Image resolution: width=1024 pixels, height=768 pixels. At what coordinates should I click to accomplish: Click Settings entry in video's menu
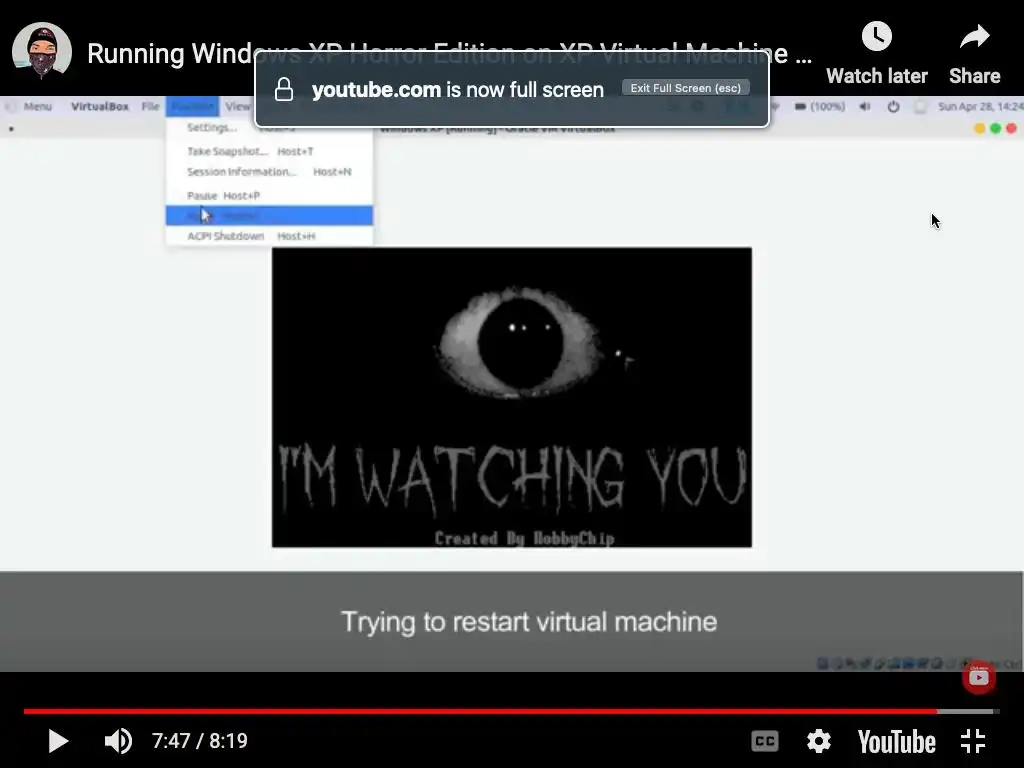click(212, 127)
